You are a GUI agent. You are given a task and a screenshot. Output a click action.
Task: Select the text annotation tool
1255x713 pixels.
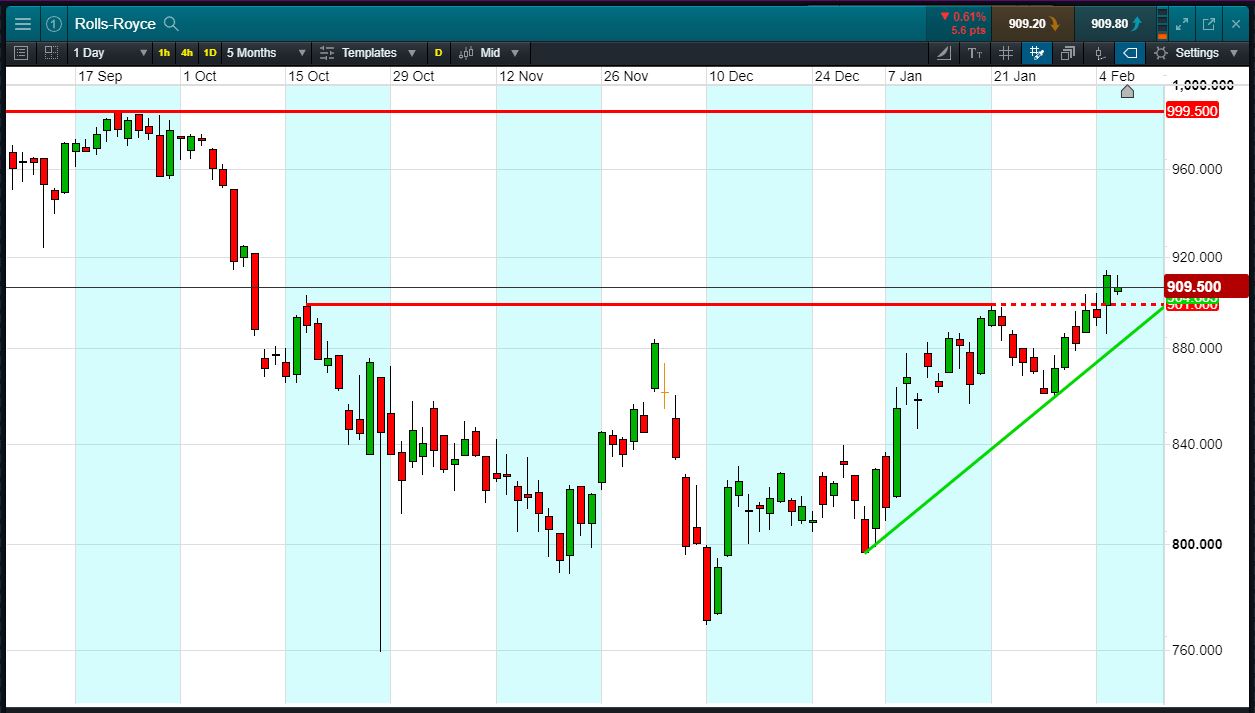coord(974,52)
